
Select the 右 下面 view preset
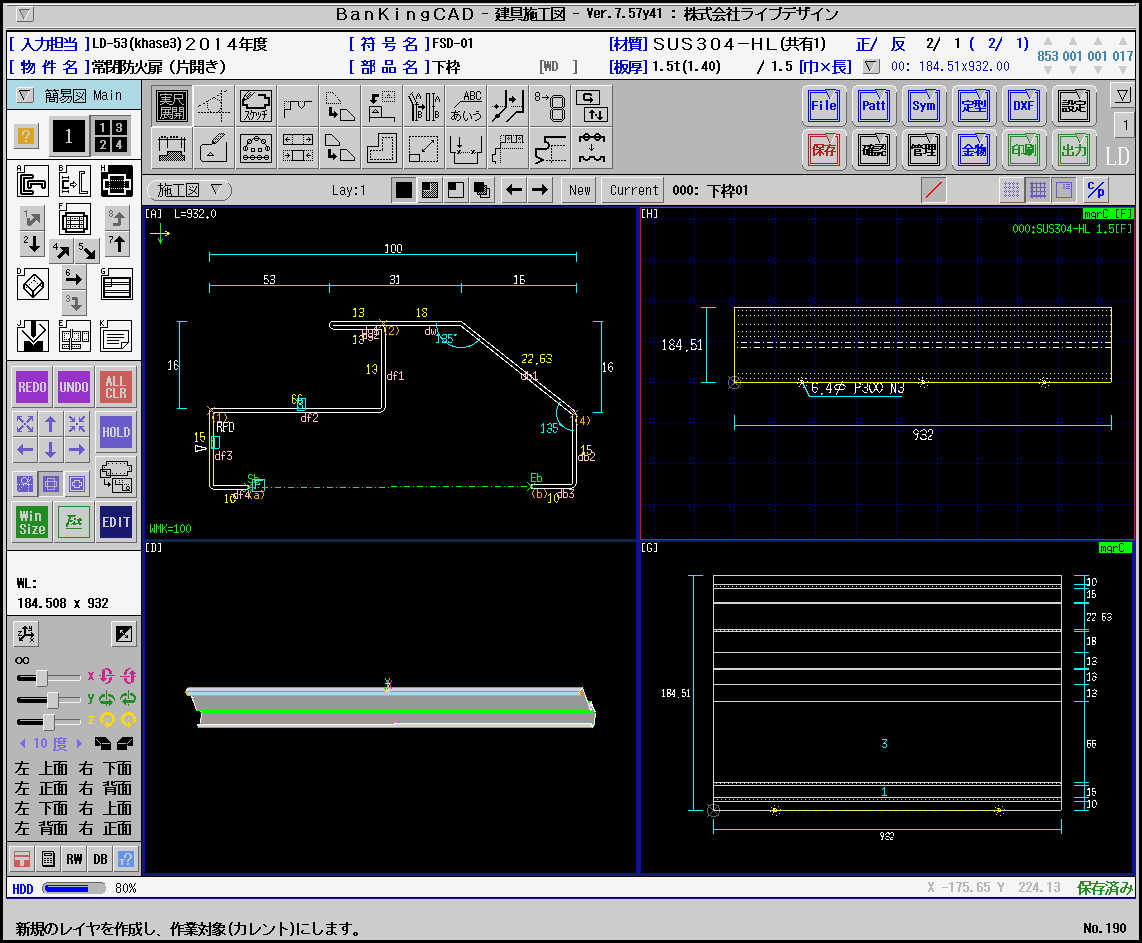click(106, 768)
